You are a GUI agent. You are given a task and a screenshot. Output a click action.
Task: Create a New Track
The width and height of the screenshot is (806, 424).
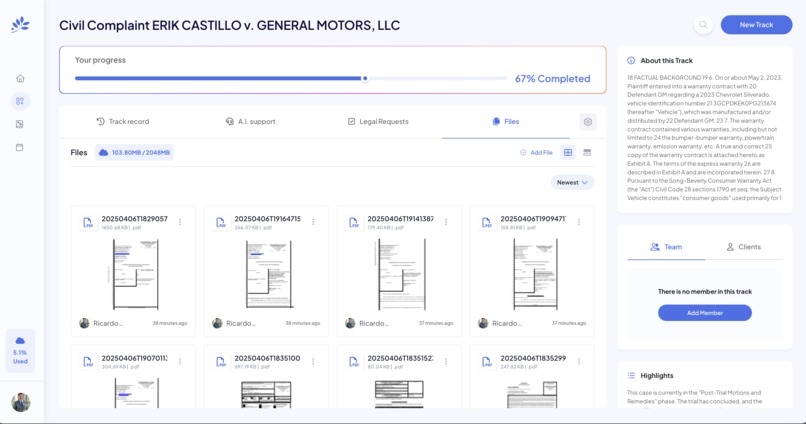(x=756, y=25)
